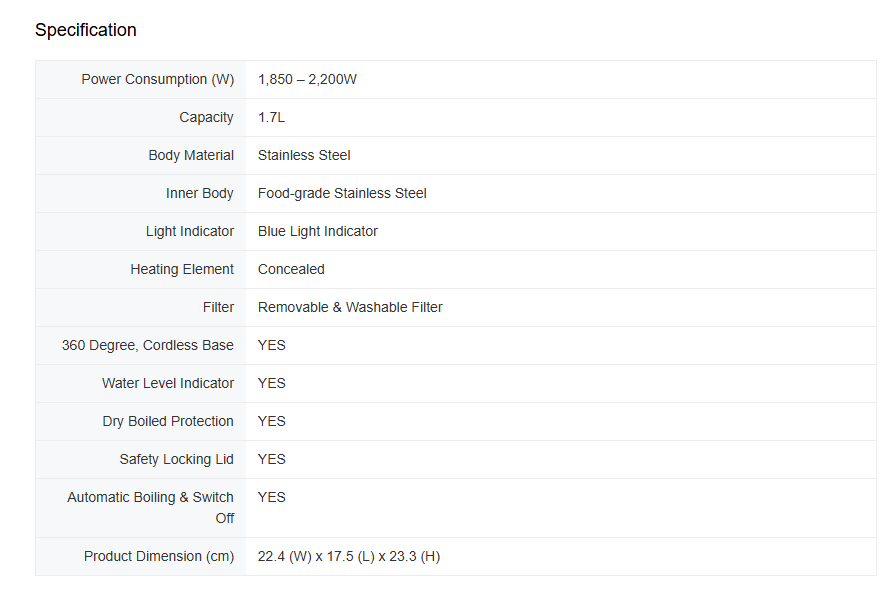Click Removable & Washable Filter text
Image resolution: width=895 pixels, height=612 pixels.
coord(350,307)
